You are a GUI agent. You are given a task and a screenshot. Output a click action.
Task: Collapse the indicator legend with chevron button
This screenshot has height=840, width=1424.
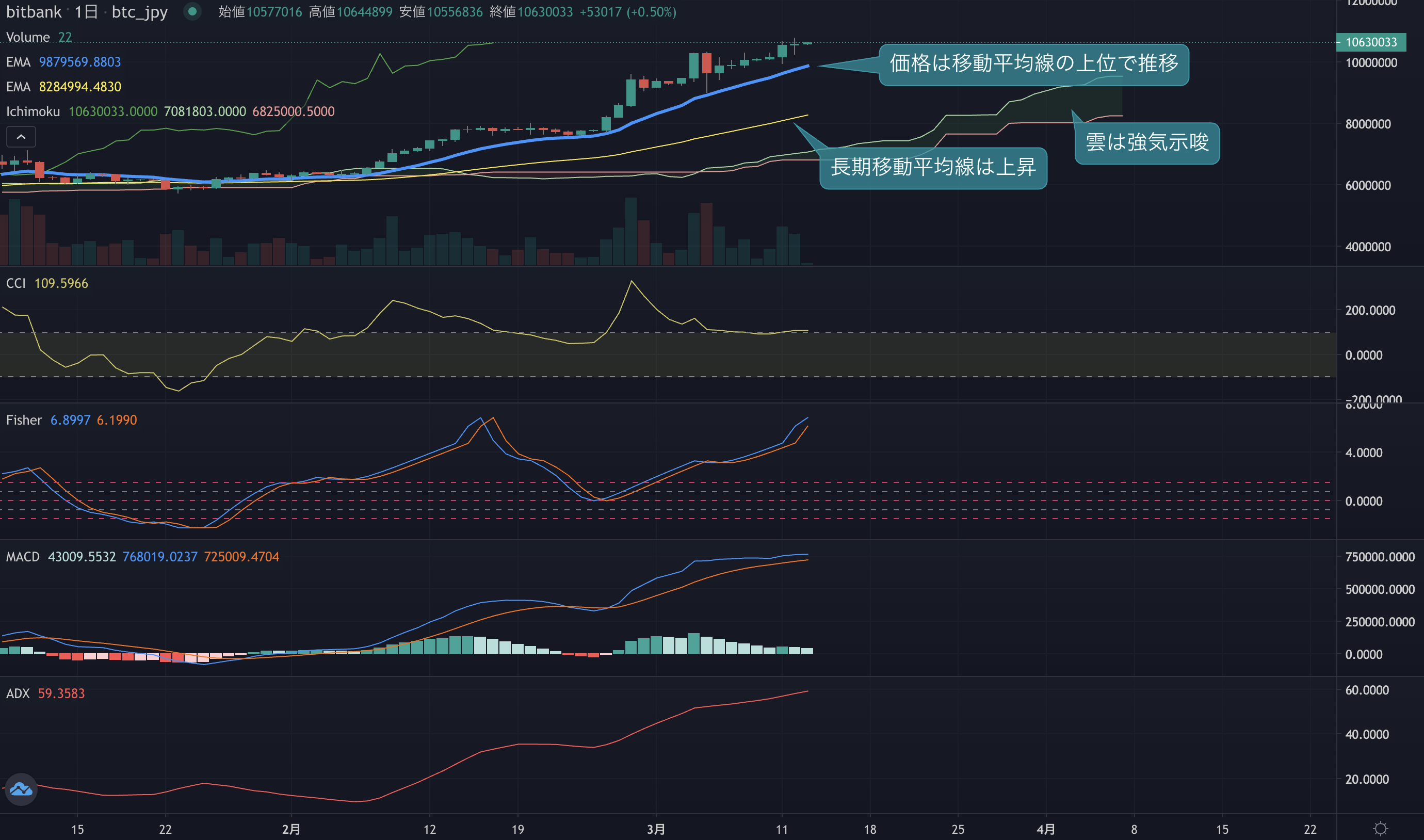coord(21,136)
